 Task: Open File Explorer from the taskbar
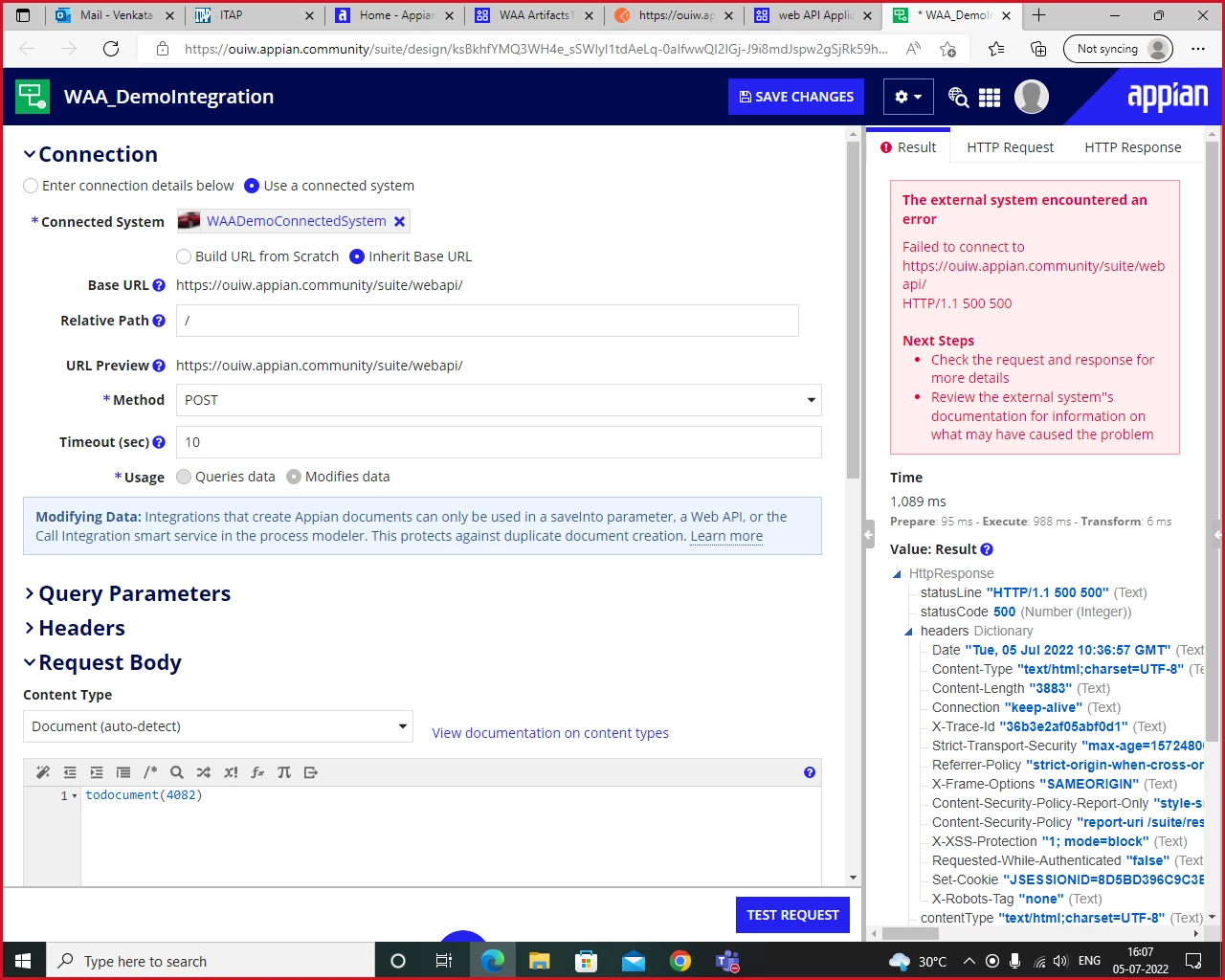coord(540,961)
